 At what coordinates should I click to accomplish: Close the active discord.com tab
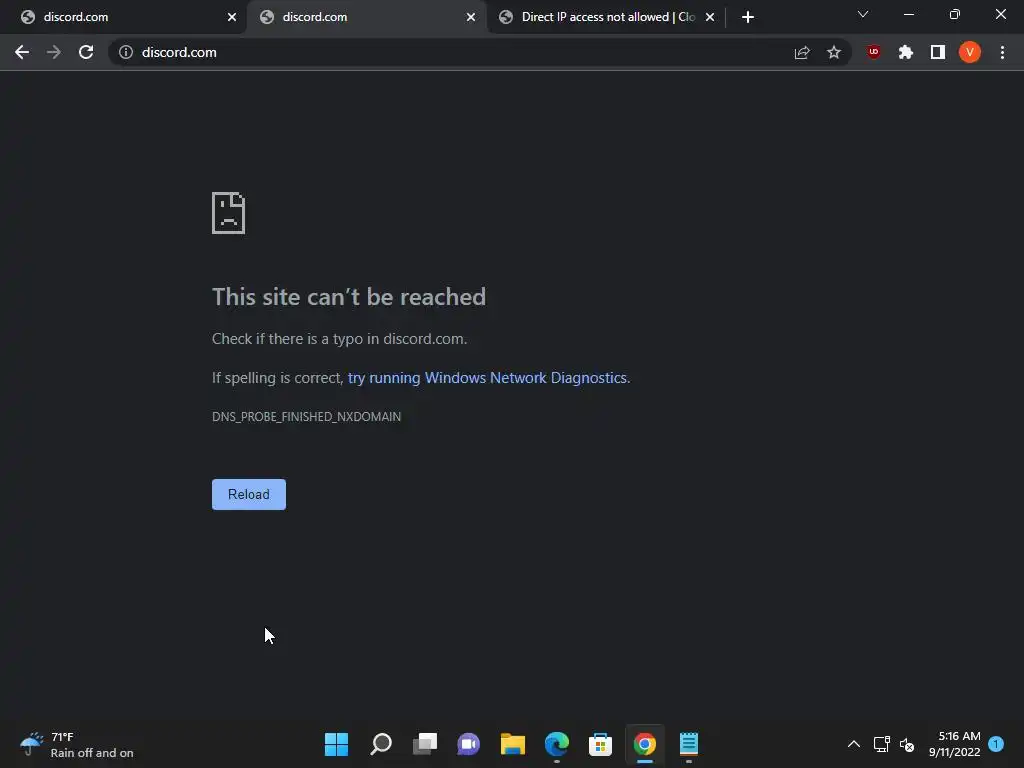pyautogui.click(x=471, y=17)
